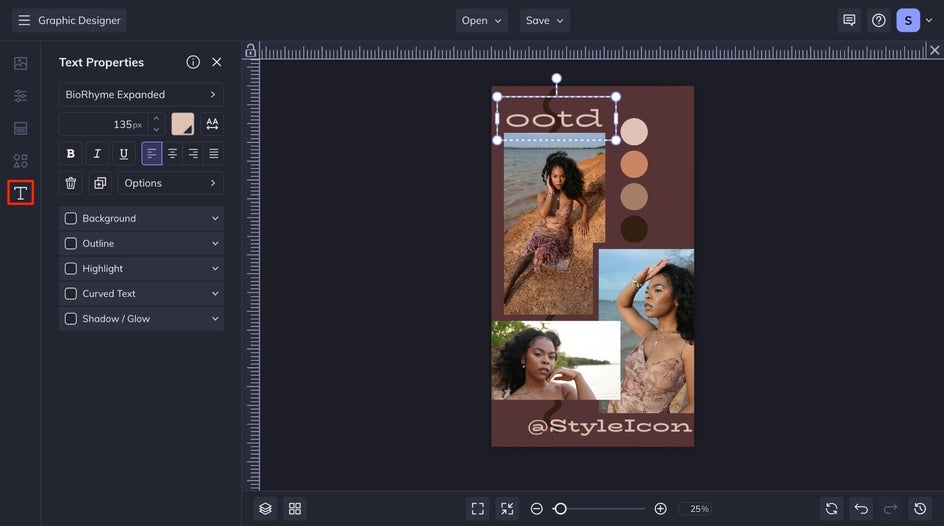This screenshot has height=526, width=944.
Task: Fit canvas to screen
Action: pos(477,509)
